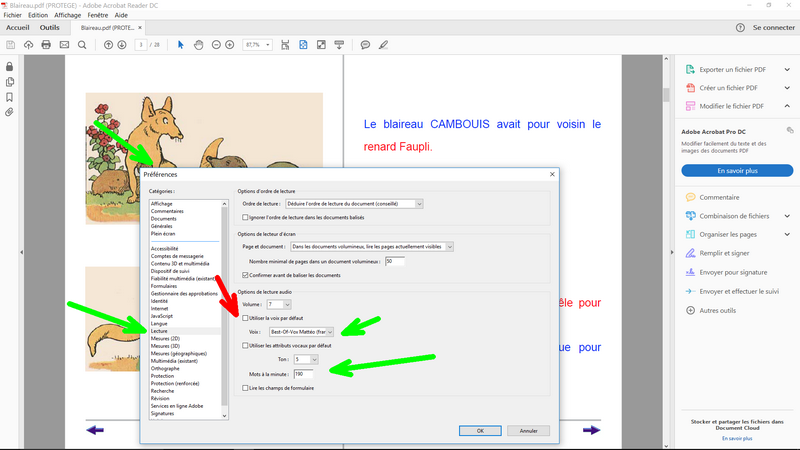The width and height of the screenshot is (800, 450).
Task: Open the Edition menu
Action: click(x=38, y=15)
